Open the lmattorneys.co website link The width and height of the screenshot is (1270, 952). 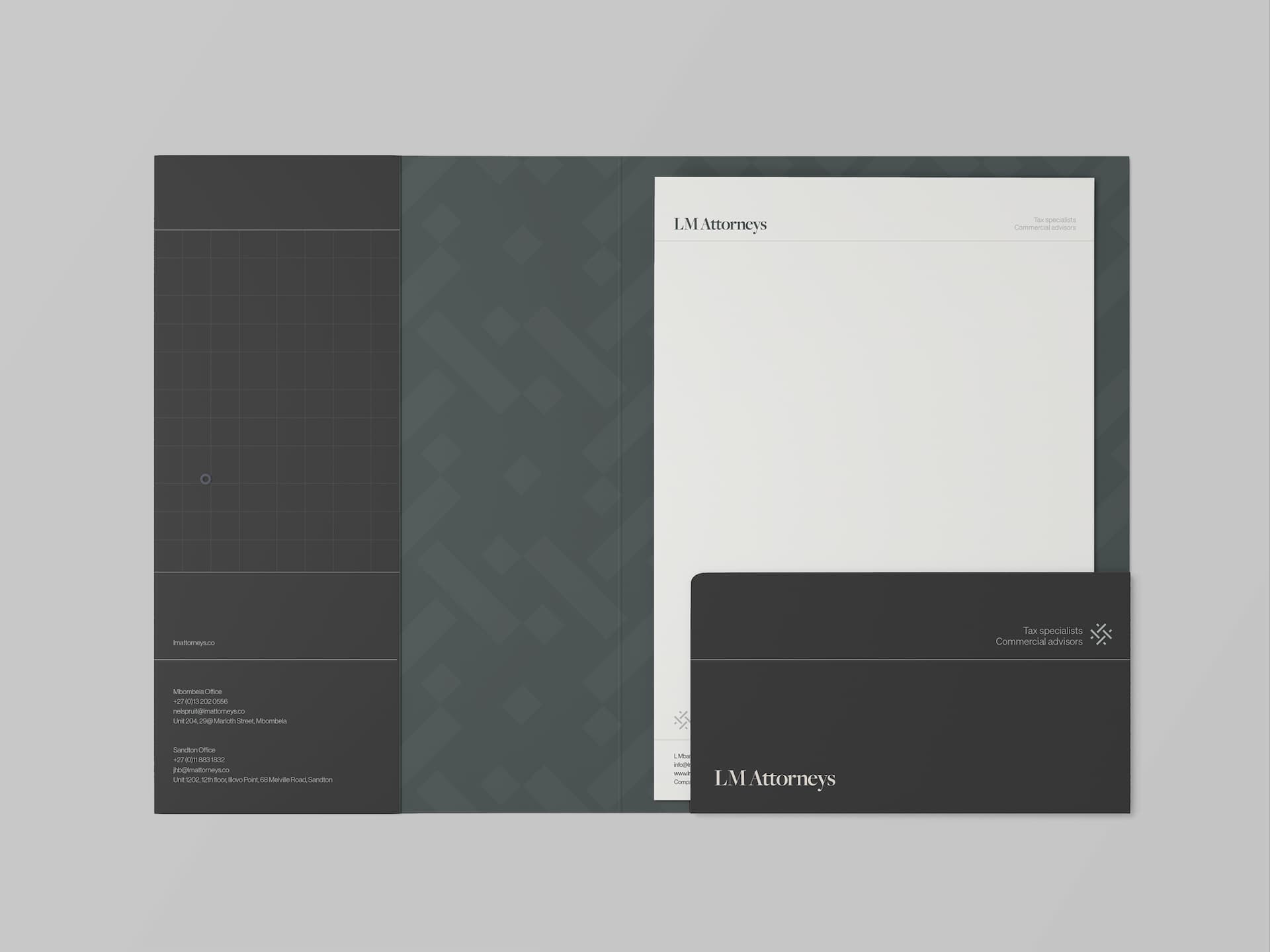pyautogui.click(x=194, y=643)
